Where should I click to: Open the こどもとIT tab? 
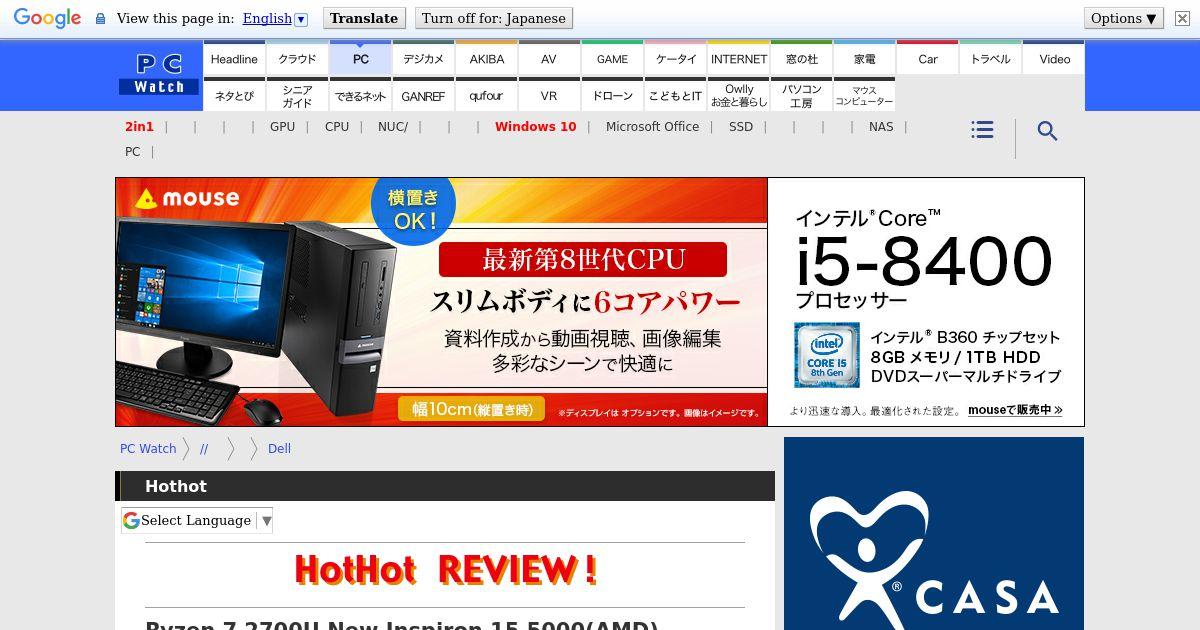click(675, 95)
